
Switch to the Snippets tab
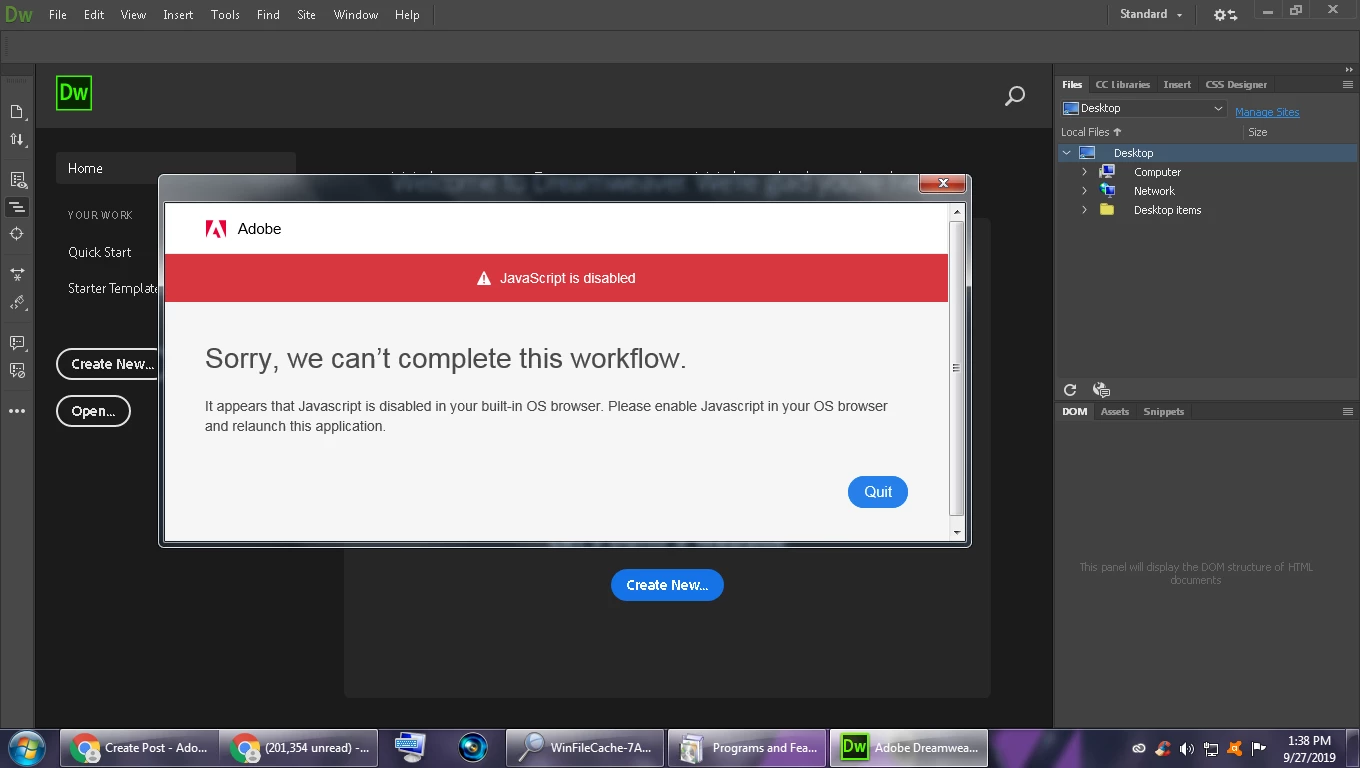pos(1163,412)
